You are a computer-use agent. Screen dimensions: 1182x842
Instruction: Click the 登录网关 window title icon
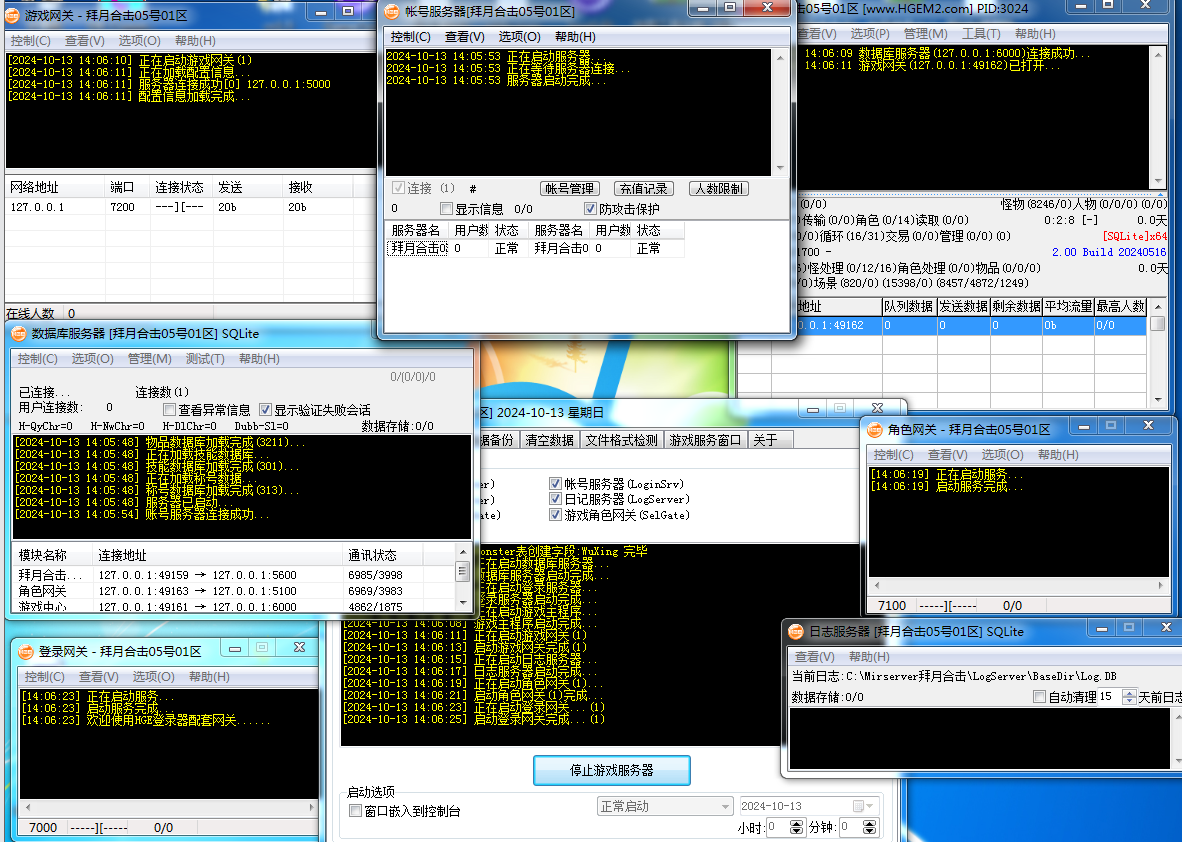coord(26,651)
